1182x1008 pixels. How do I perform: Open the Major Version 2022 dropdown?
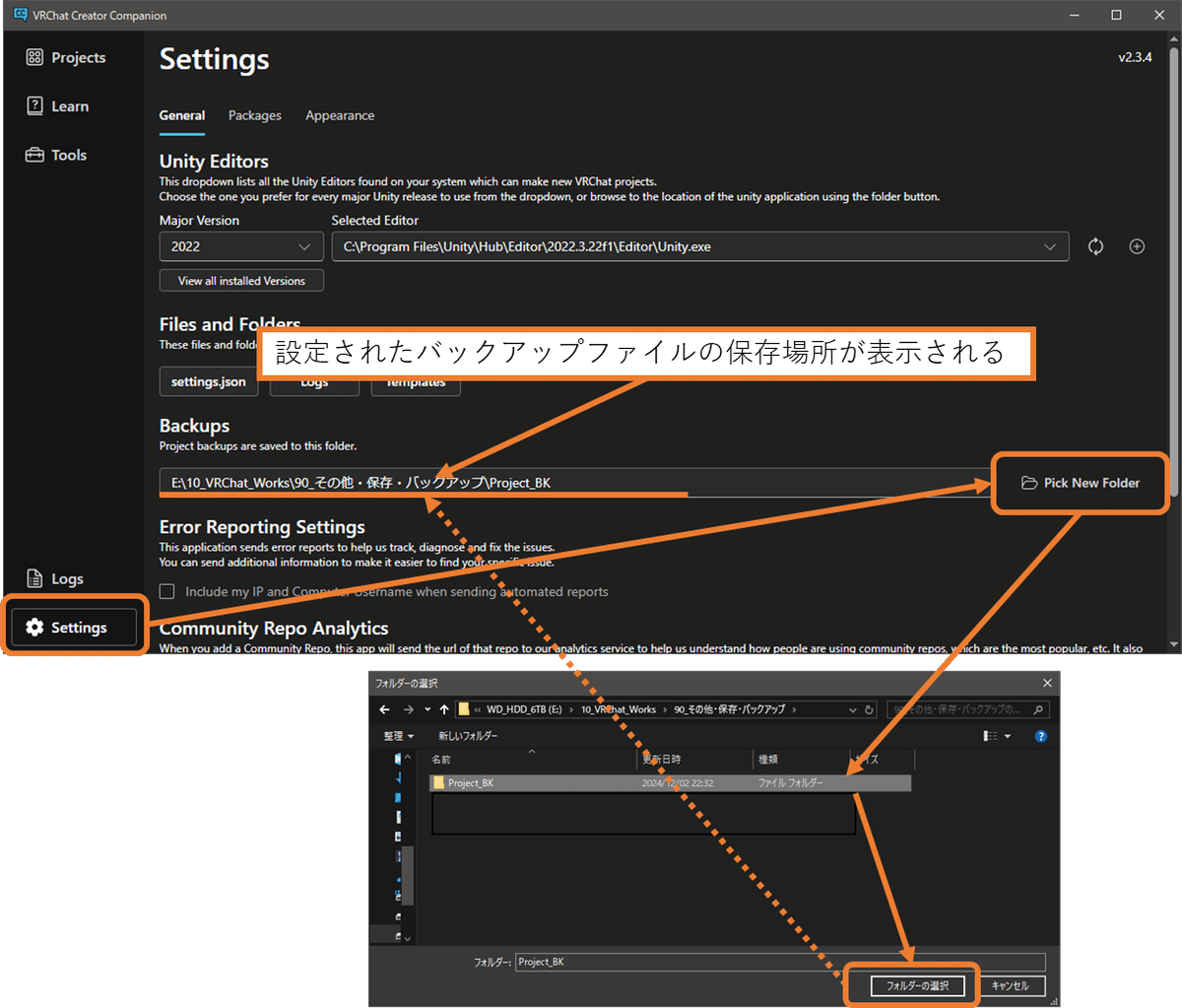241,246
